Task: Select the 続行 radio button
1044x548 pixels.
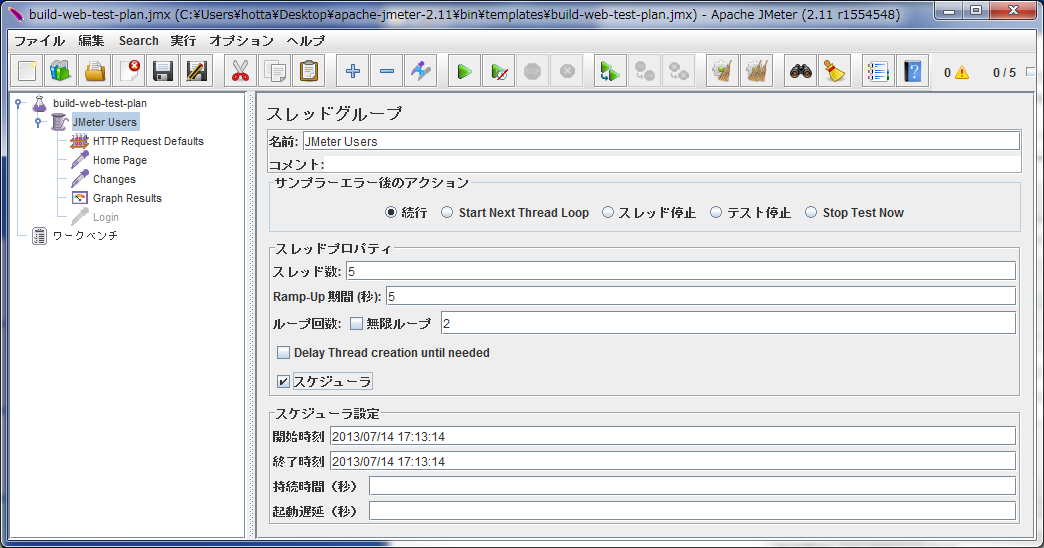Action: tap(391, 212)
